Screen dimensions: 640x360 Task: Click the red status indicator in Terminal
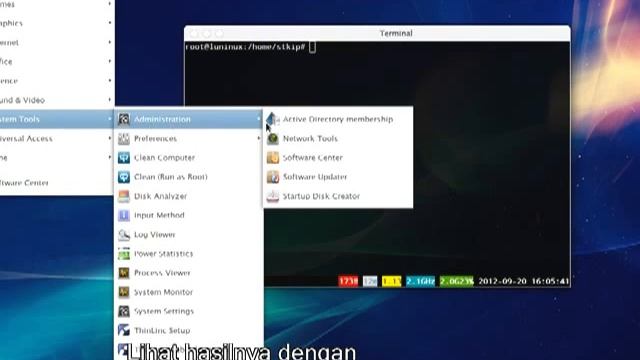click(x=348, y=281)
